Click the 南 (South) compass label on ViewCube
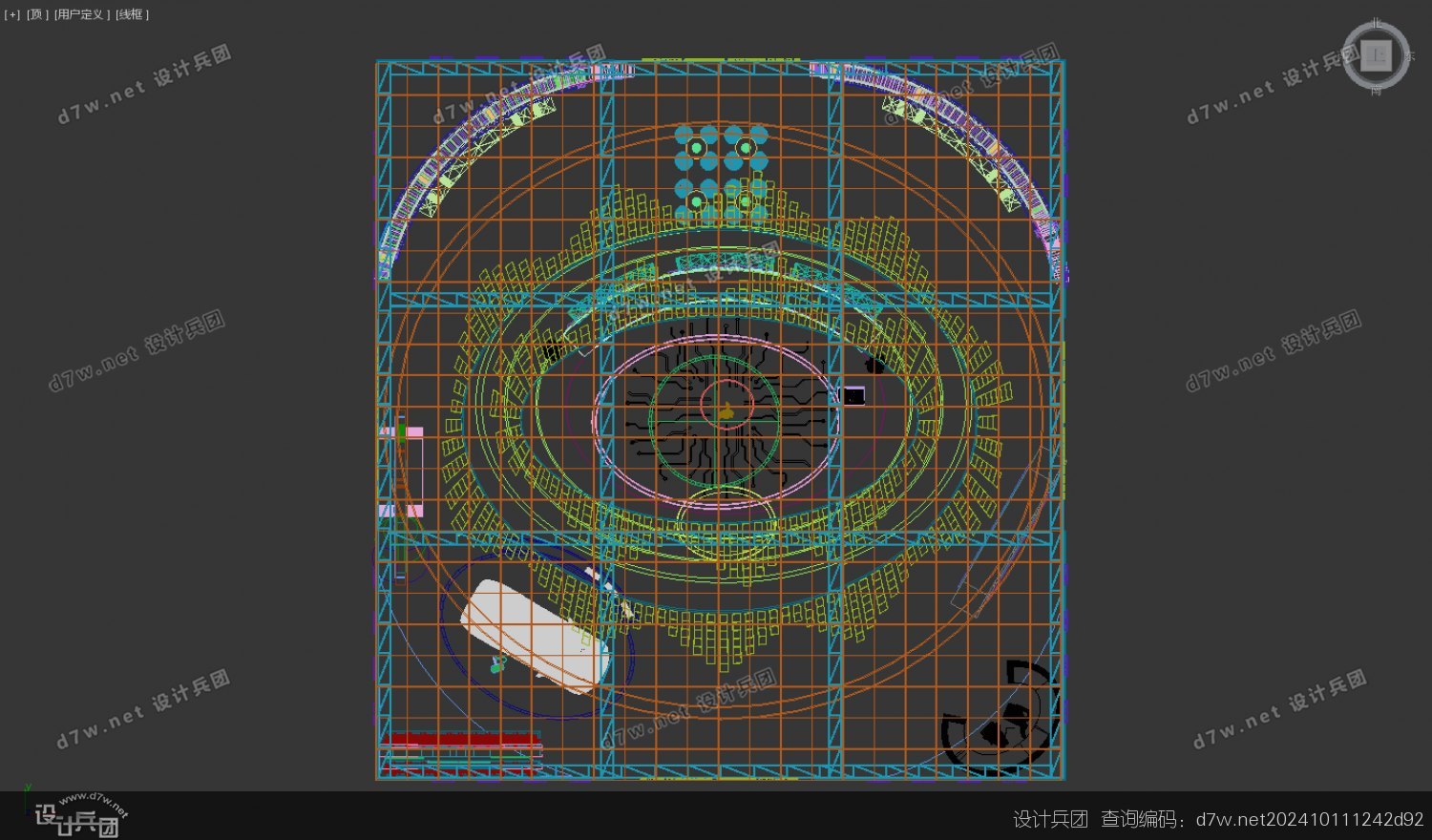Screen dimensions: 1432x840 (1376, 91)
